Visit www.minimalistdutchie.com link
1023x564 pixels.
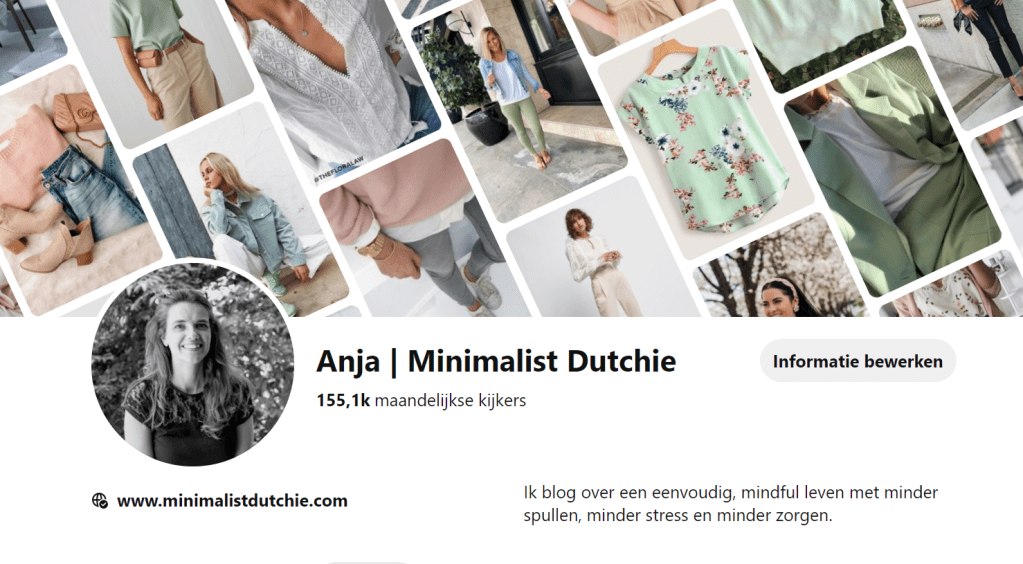click(232, 501)
